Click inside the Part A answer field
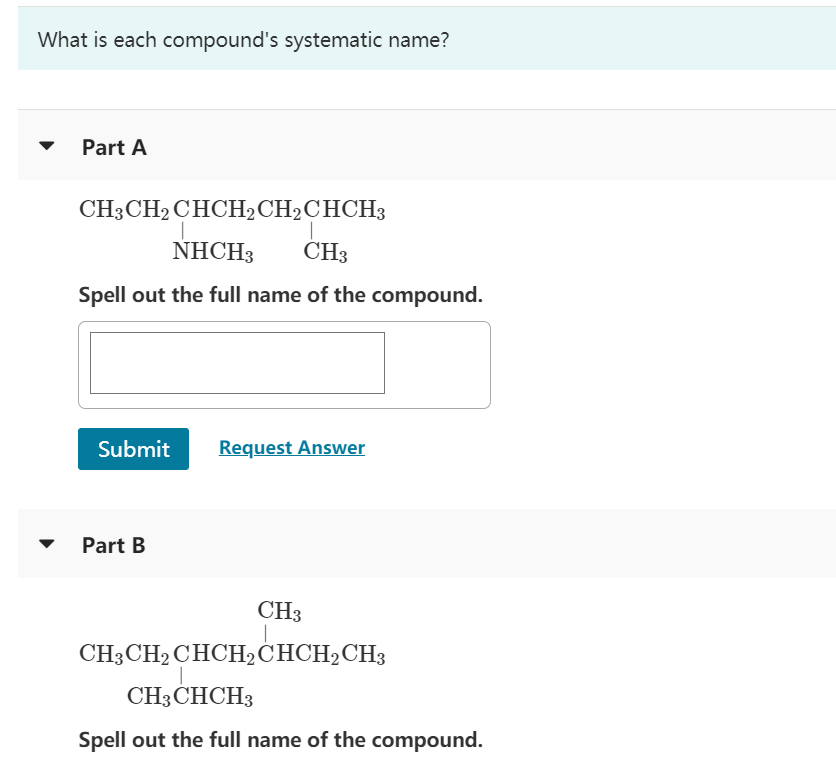 [x=237, y=363]
